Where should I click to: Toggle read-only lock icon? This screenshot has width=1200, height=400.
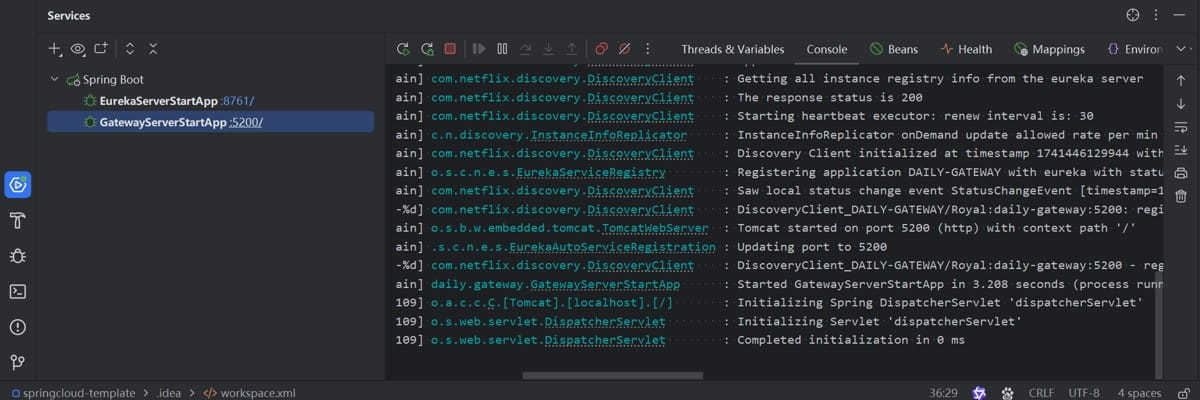[1183, 393]
